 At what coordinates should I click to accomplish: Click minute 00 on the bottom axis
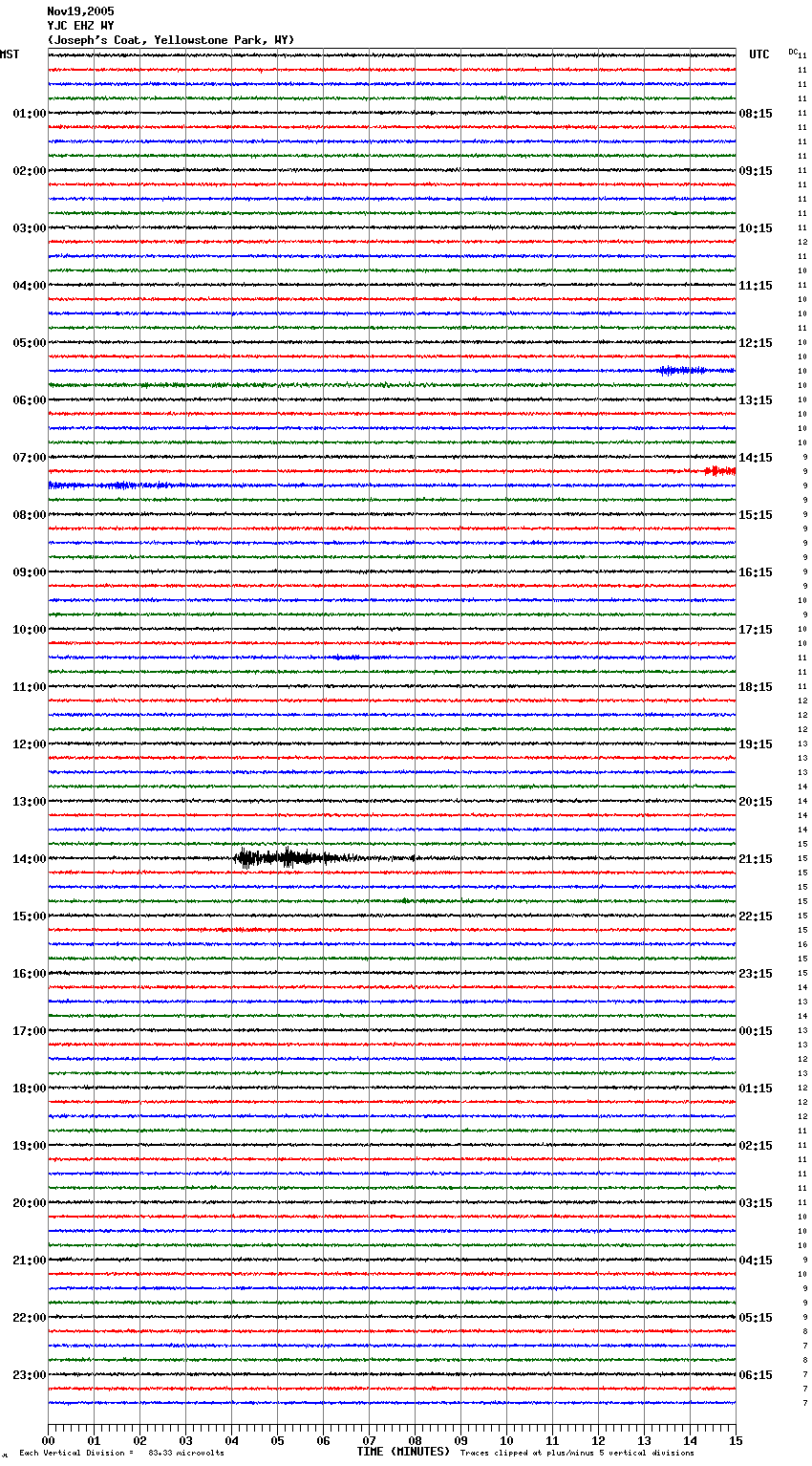(48, 1440)
